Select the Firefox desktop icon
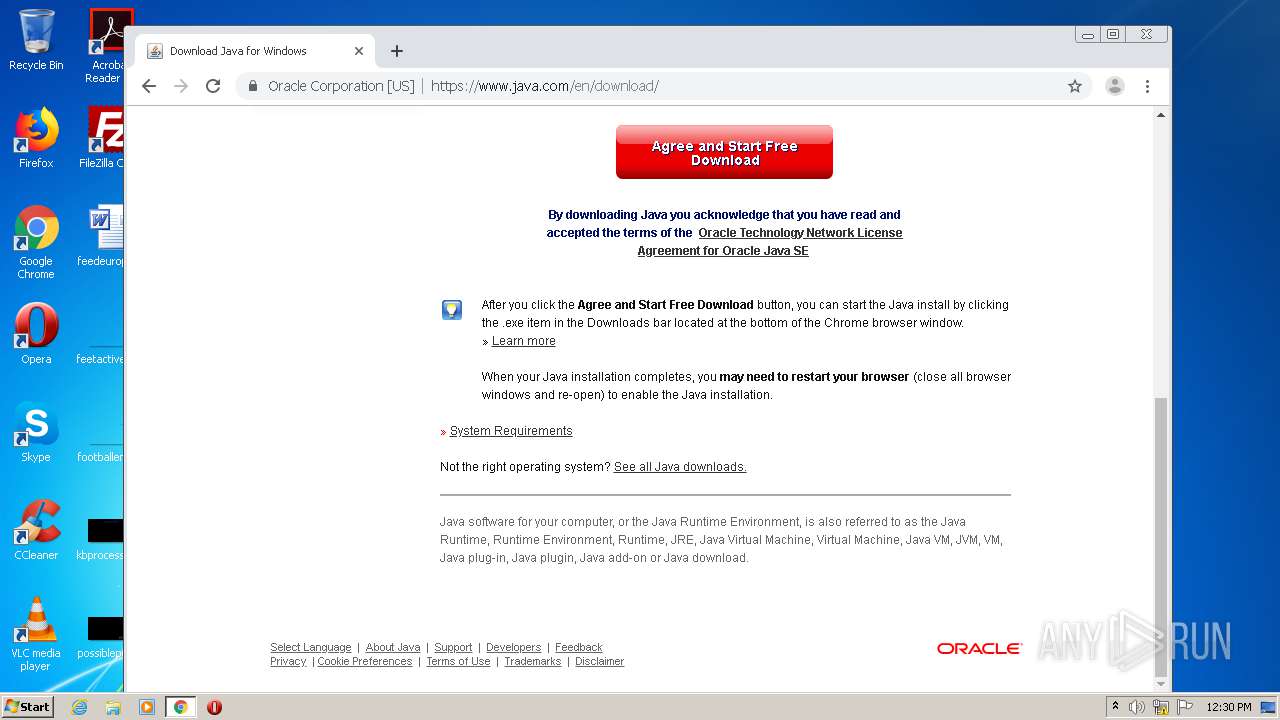 pos(36,138)
